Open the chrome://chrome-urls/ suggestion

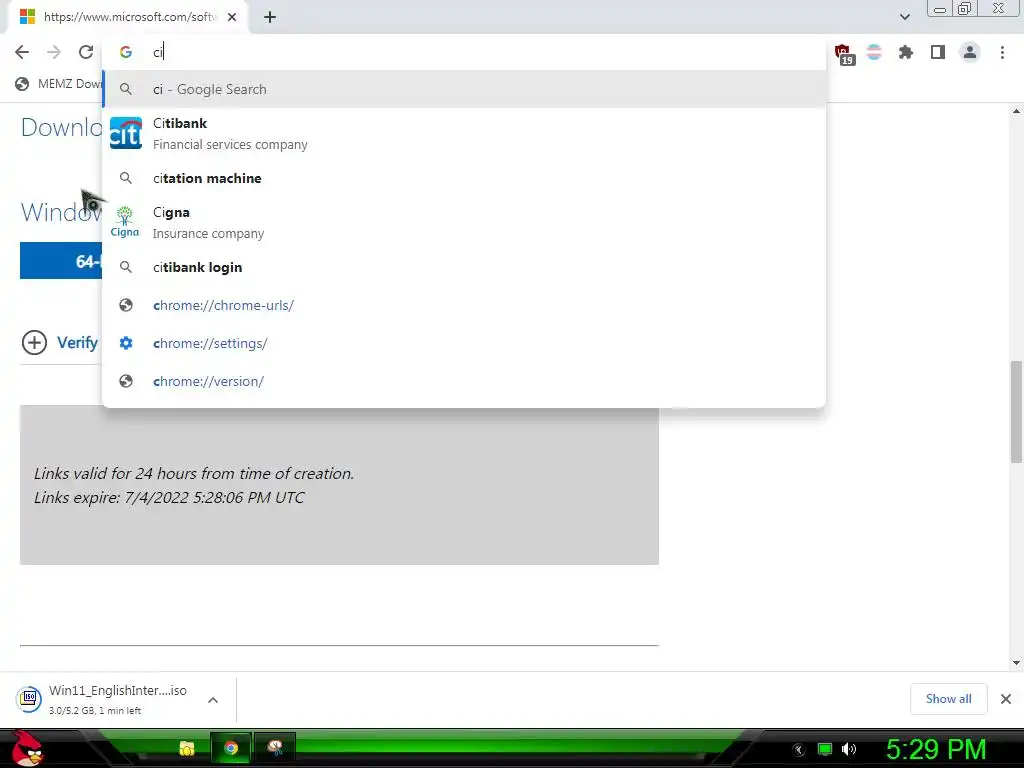(464, 305)
